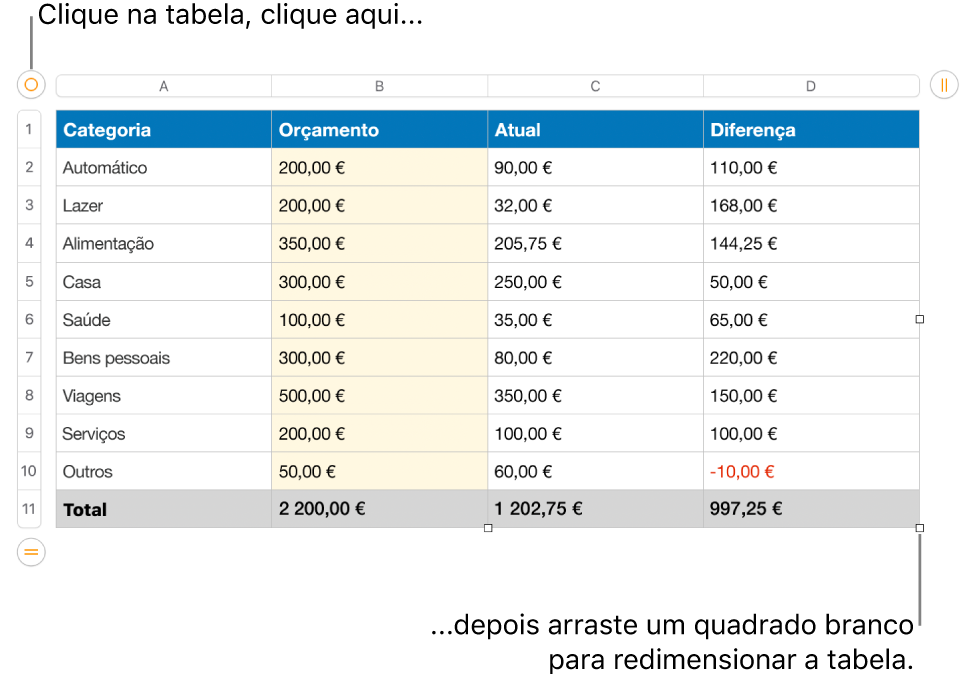Viewport: 971px width, 678px height.
Task: Click bottom-center white resize square
Action: 488,528
